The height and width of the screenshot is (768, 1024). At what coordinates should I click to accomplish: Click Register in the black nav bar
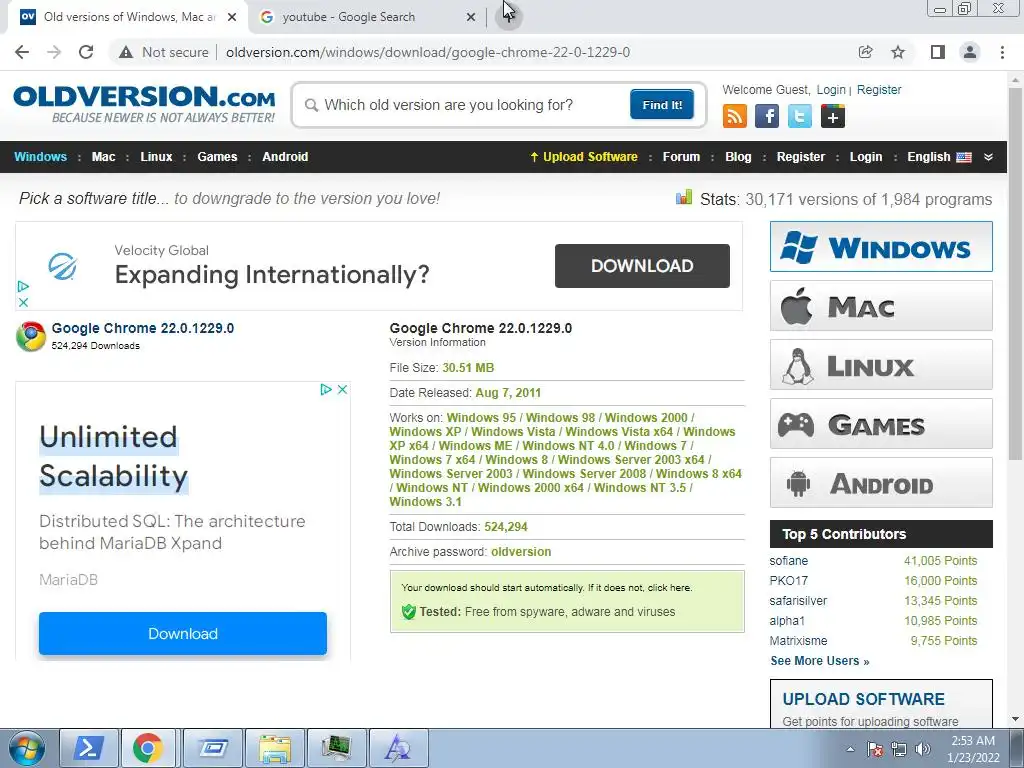[x=801, y=157]
